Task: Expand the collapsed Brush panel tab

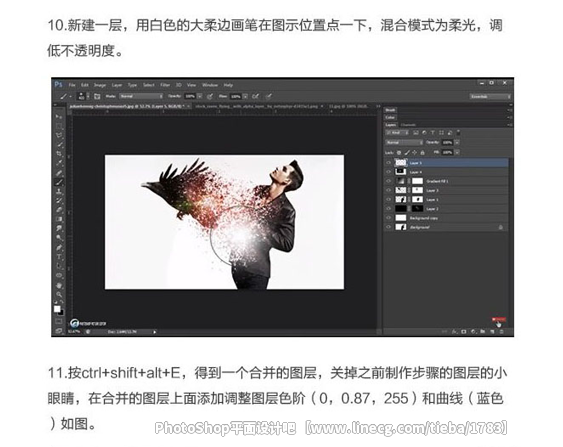Action: pos(390,110)
